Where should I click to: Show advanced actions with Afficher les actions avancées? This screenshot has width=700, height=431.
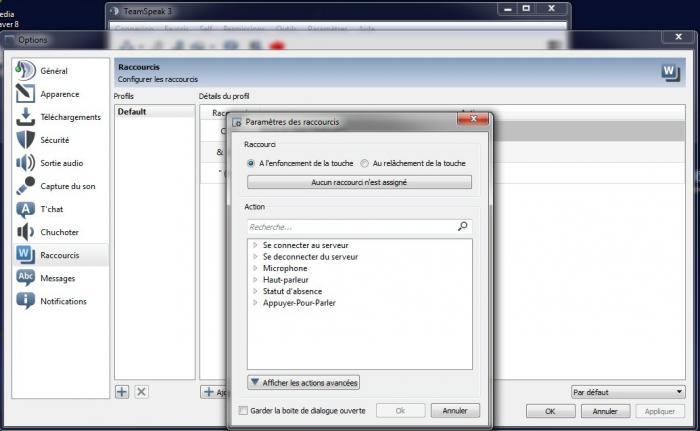[304, 383]
